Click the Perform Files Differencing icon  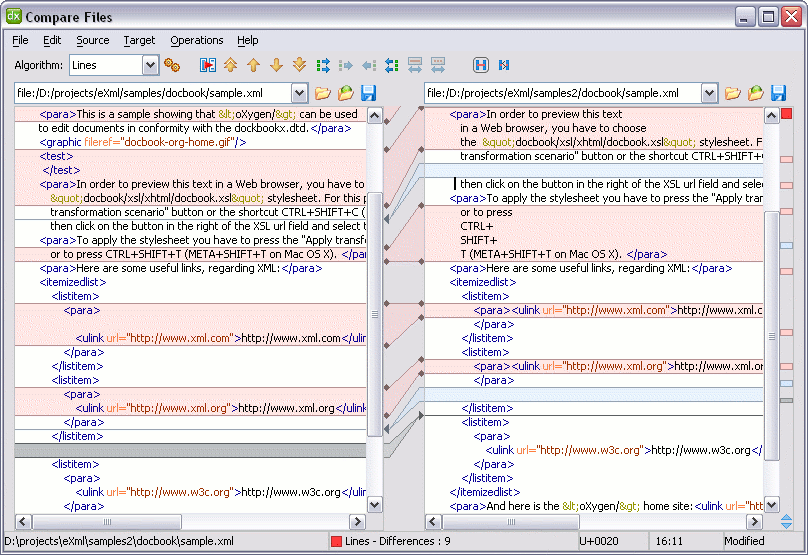[208, 65]
